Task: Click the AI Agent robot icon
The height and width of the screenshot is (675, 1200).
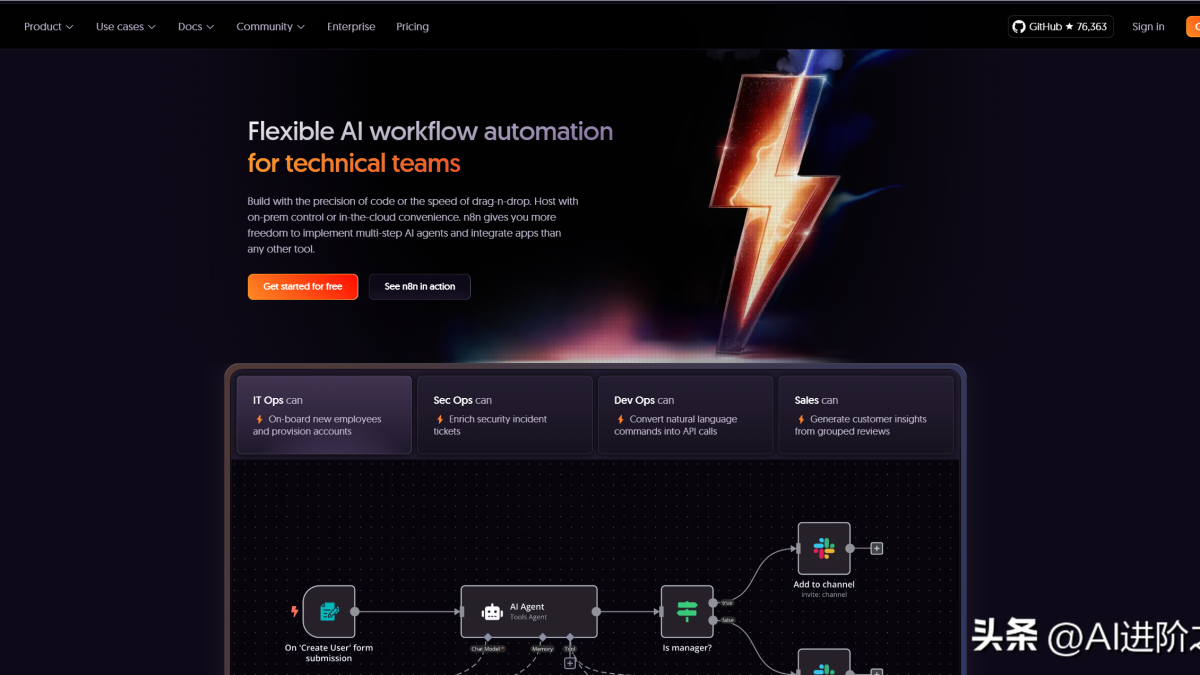Action: click(491, 612)
